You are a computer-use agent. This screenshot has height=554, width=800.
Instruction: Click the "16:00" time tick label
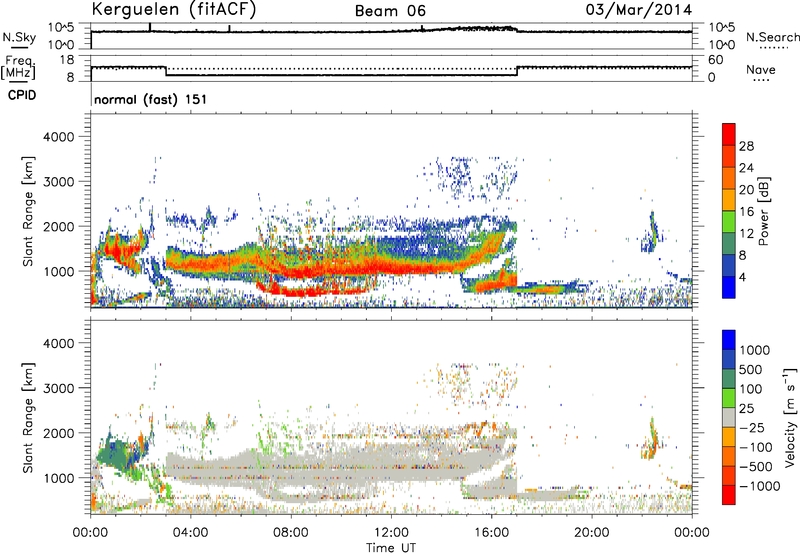[491, 533]
